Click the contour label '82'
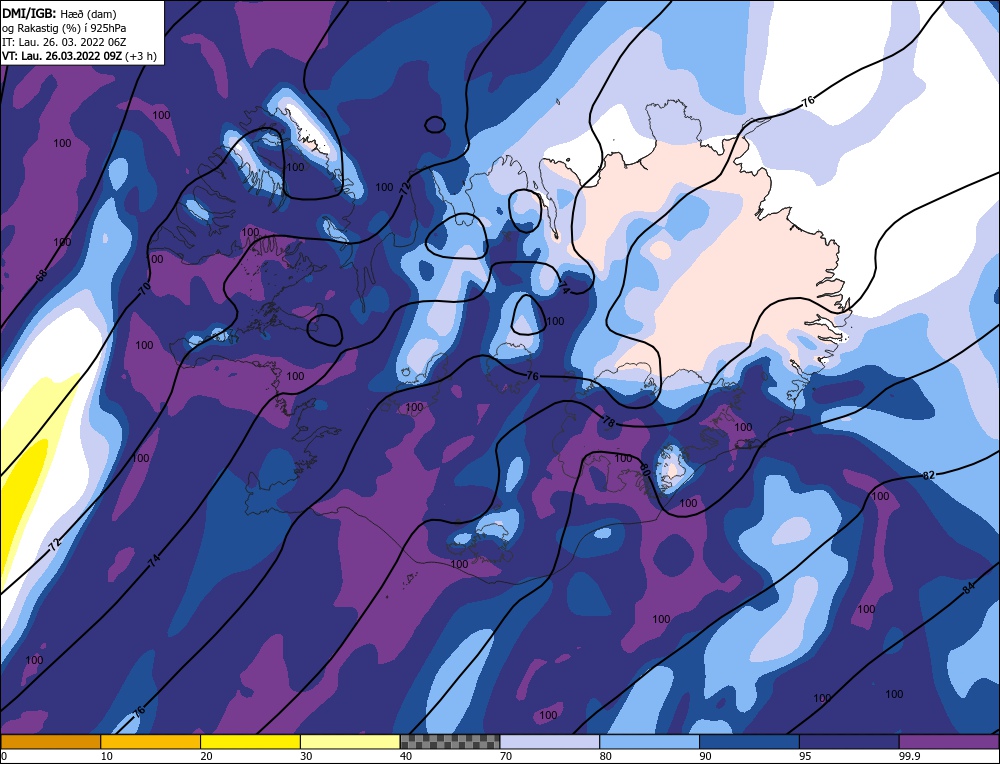The height and width of the screenshot is (764, 1000). [x=929, y=475]
